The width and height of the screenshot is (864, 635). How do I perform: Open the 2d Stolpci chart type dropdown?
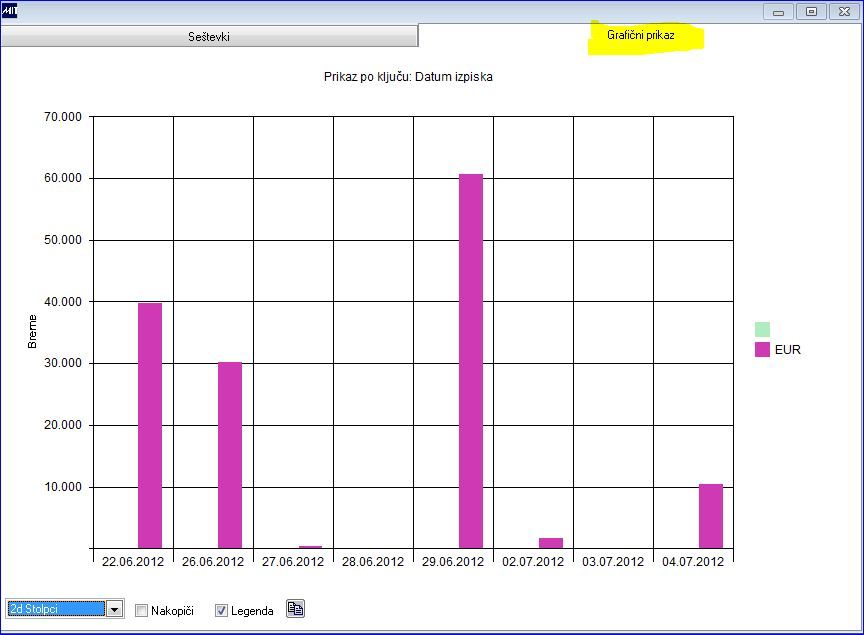click(x=115, y=609)
